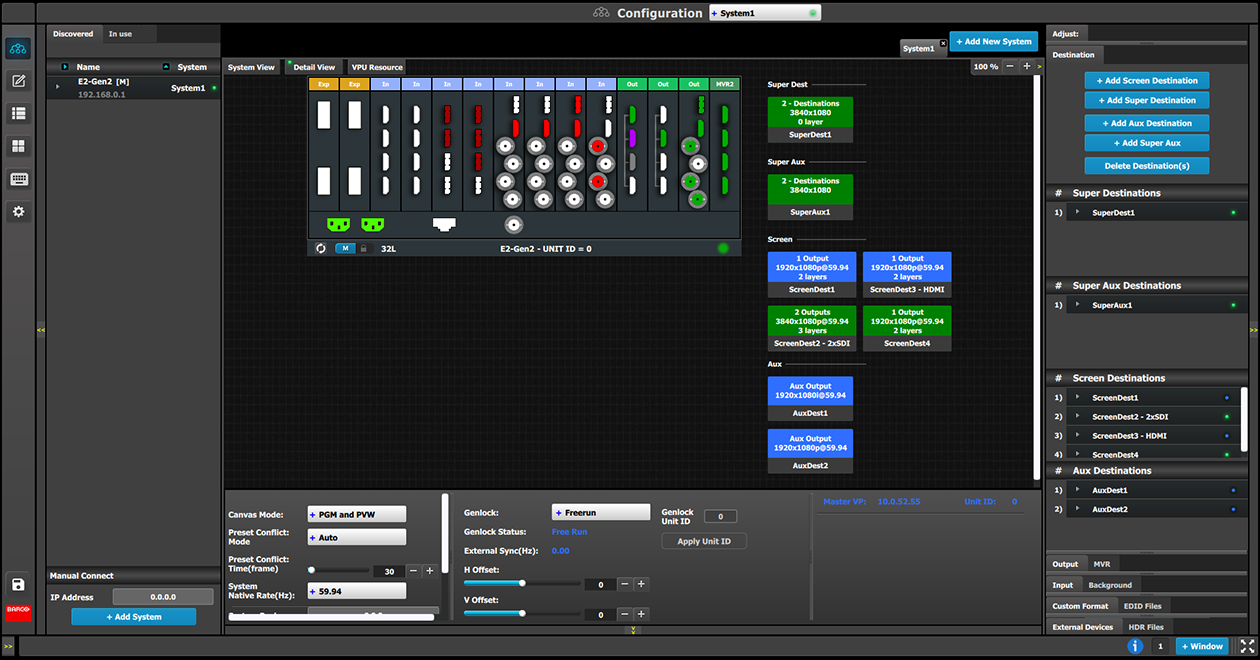Screen dimensions: 1260x660
Task: Adjust the V Offset slider
Action: [522, 613]
